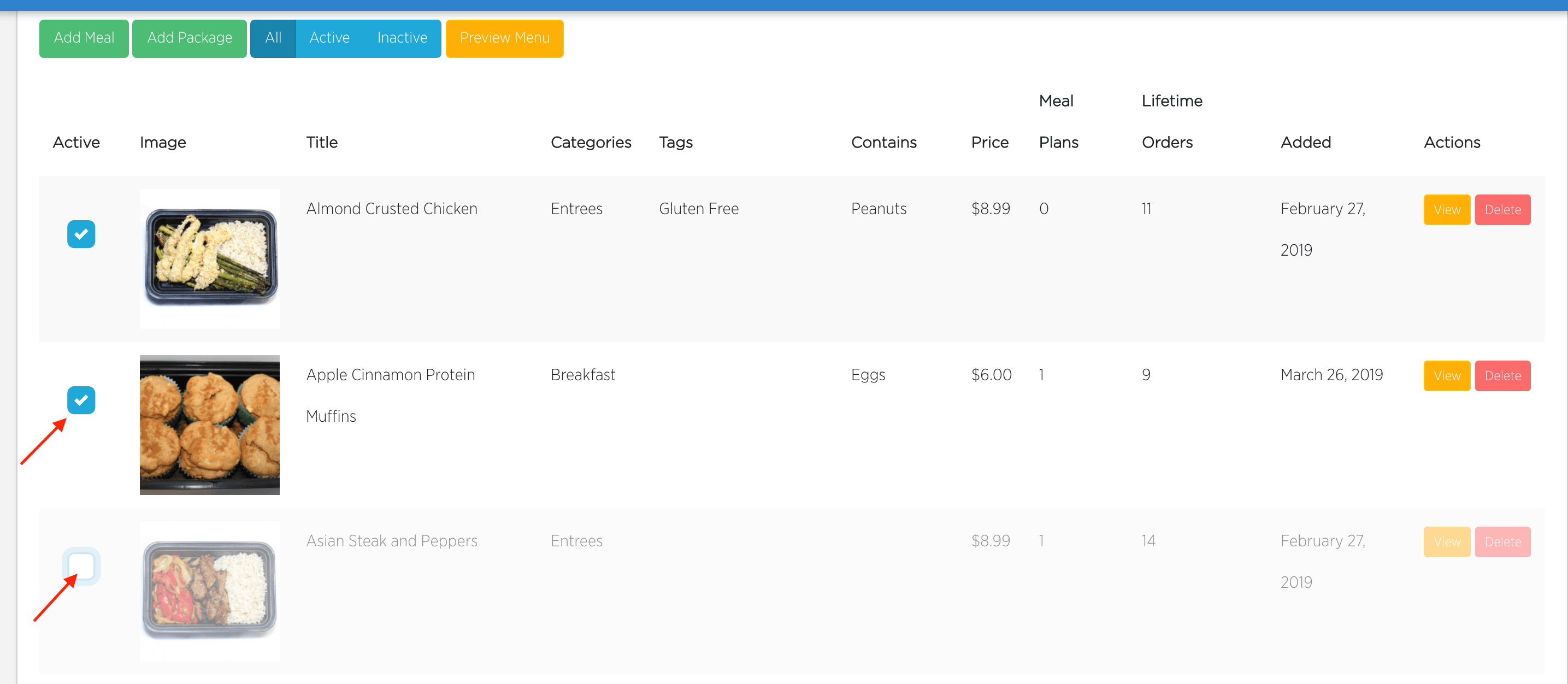Click the Peanuts contains cell

click(879, 209)
